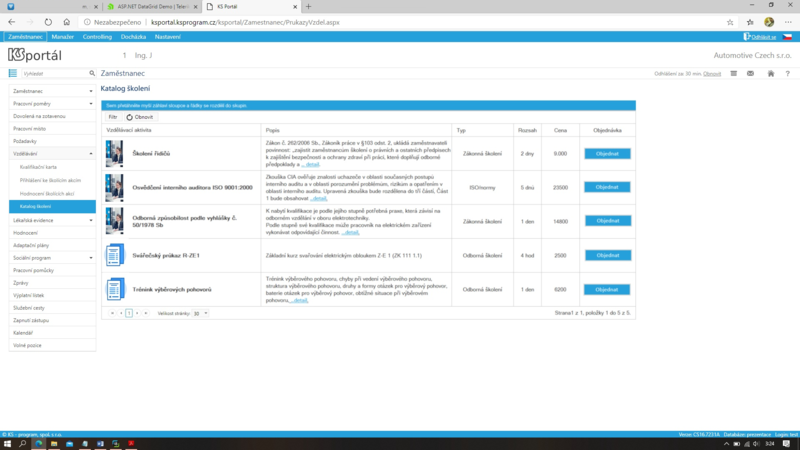Screen dimensions: 800x450
Task: Open detail link for Školení řidičů description
Action: click(310, 164)
